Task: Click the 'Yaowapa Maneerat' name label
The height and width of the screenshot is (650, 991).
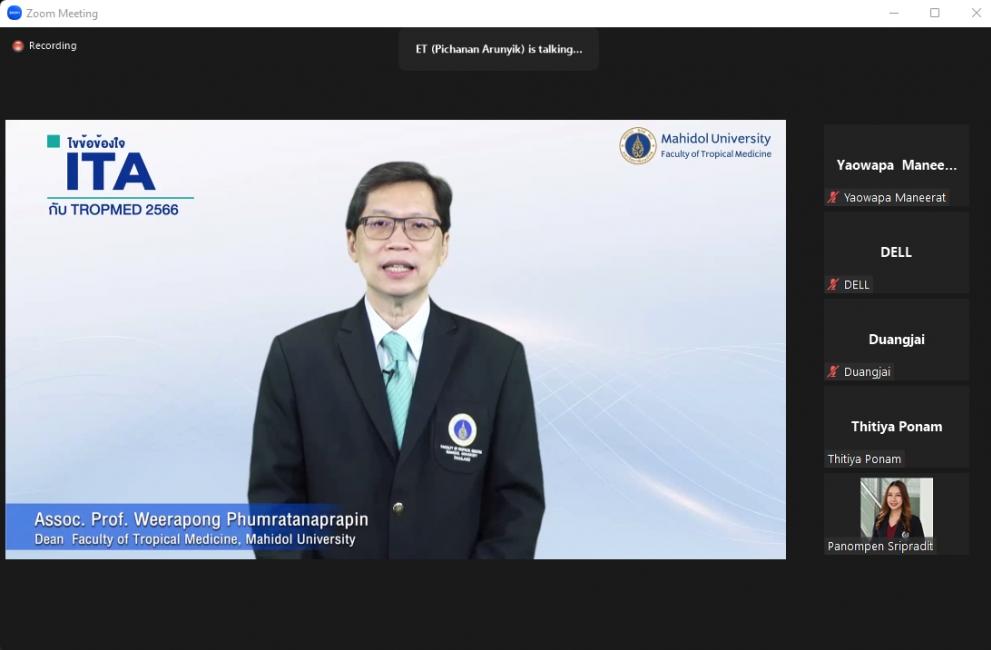Action: pos(894,197)
